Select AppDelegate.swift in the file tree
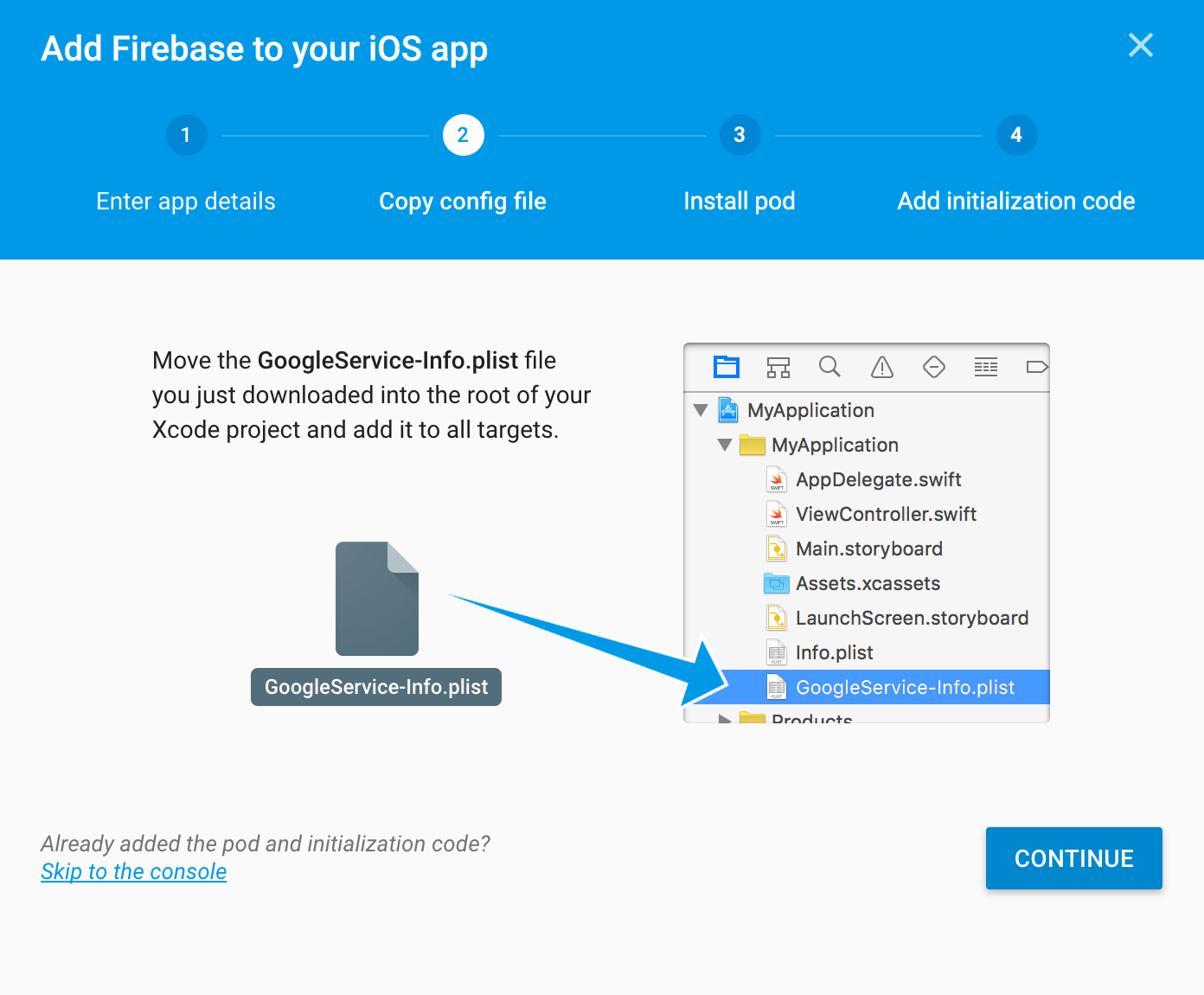This screenshot has height=995, width=1204. pyautogui.click(x=879, y=479)
